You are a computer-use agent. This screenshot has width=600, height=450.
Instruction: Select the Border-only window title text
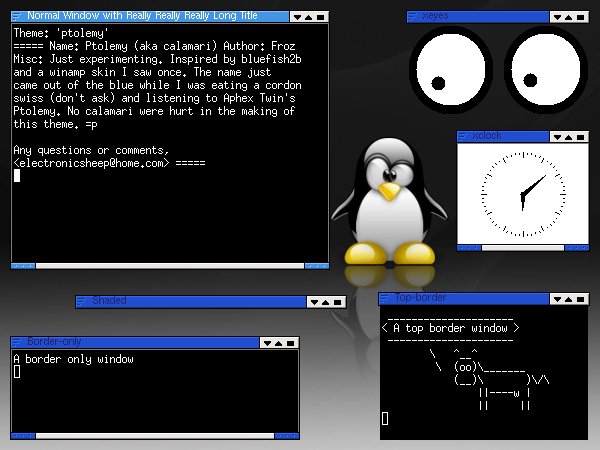(54, 341)
